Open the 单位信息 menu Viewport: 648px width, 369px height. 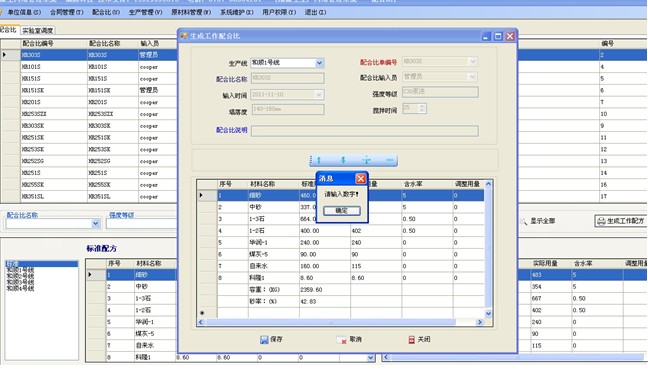pyautogui.click(x=24, y=12)
